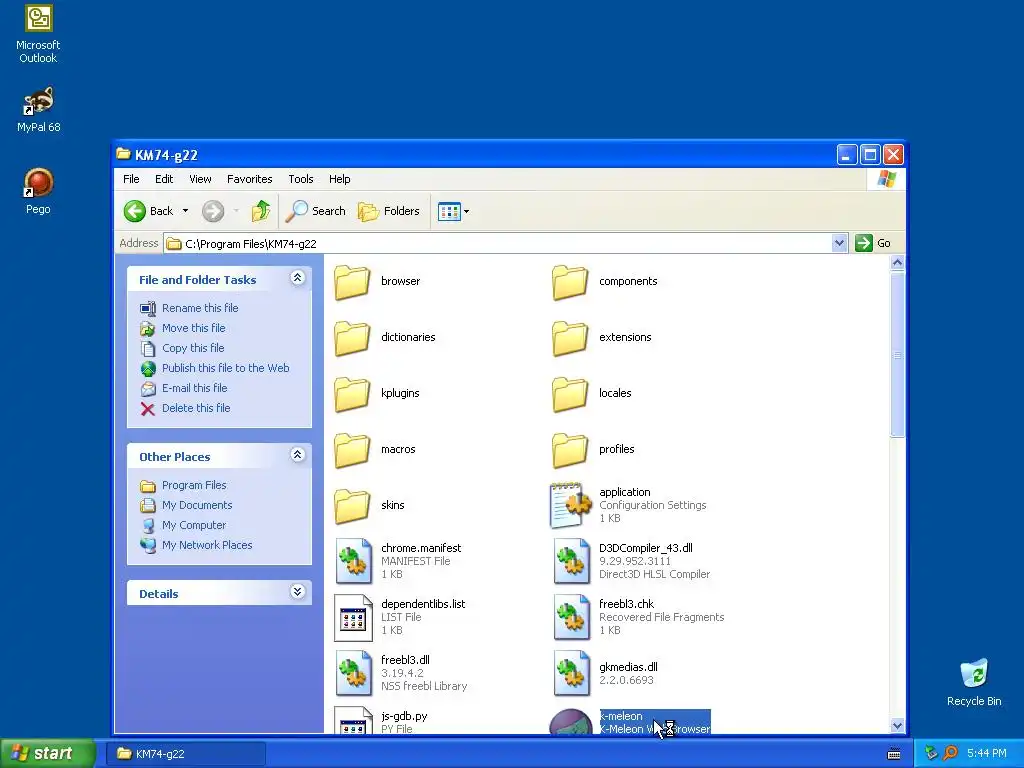Go to My Computer in Other Places

[194, 525]
